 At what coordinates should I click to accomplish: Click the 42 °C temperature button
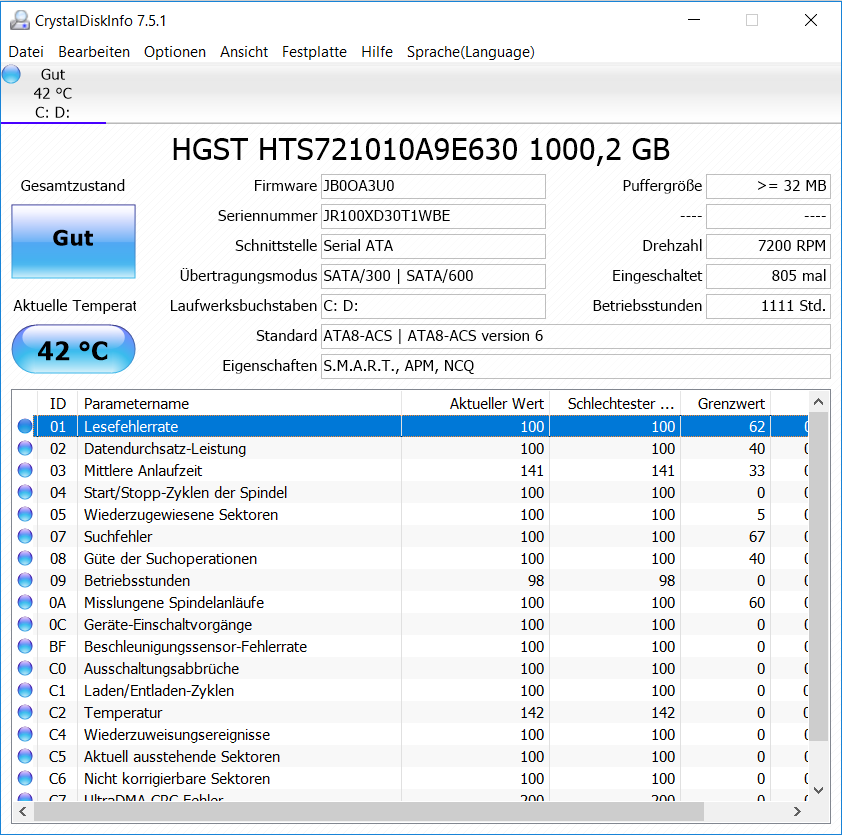pos(74,349)
